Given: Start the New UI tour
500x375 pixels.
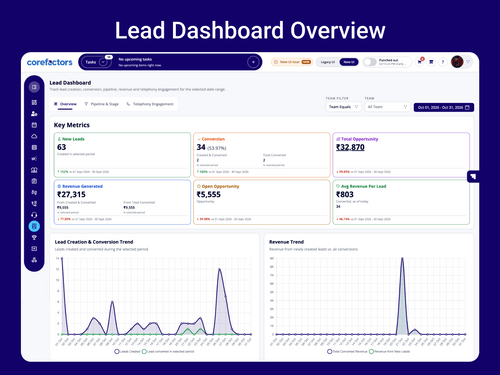Looking at the screenshot, I should point(292,62).
